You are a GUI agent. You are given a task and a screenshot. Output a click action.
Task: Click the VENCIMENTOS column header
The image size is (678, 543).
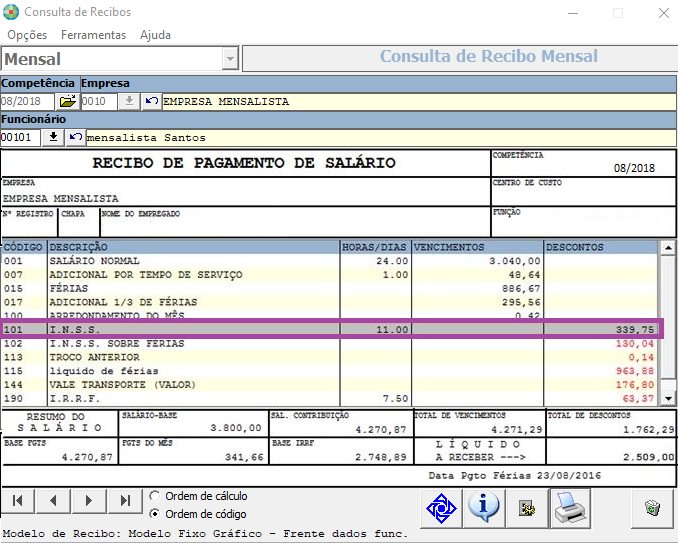click(x=477, y=247)
